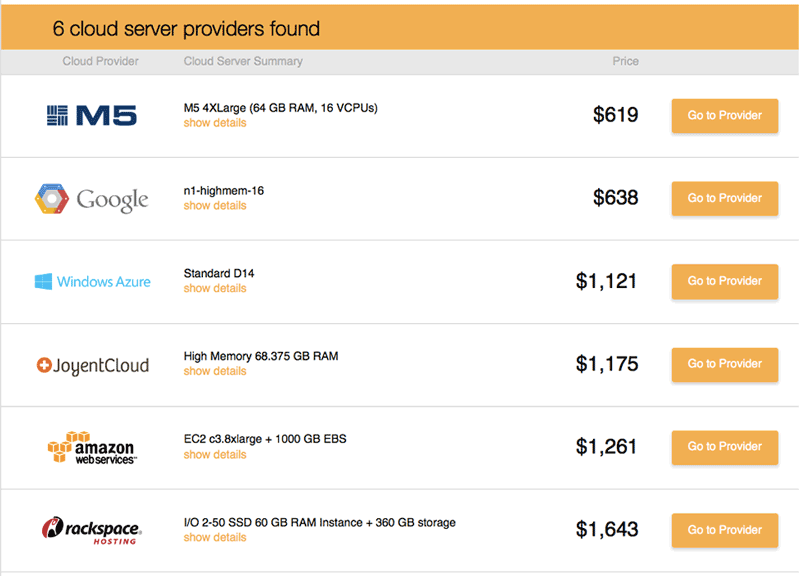Select the text 'M5 4XLarge (64 GB RAM, 16 VCPUs)'
Image resolution: width=800 pixels, height=576 pixels.
click(x=281, y=108)
